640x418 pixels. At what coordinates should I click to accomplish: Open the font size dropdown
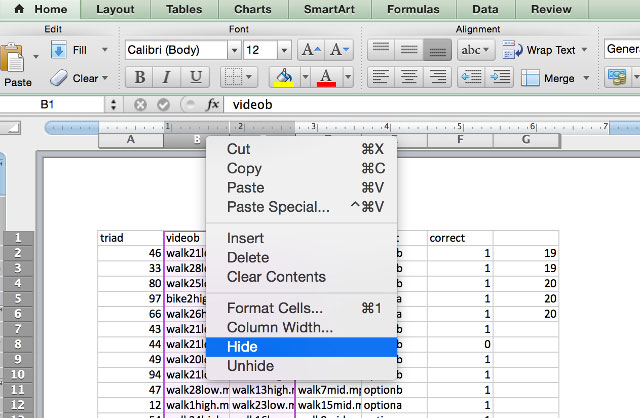click(284, 50)
